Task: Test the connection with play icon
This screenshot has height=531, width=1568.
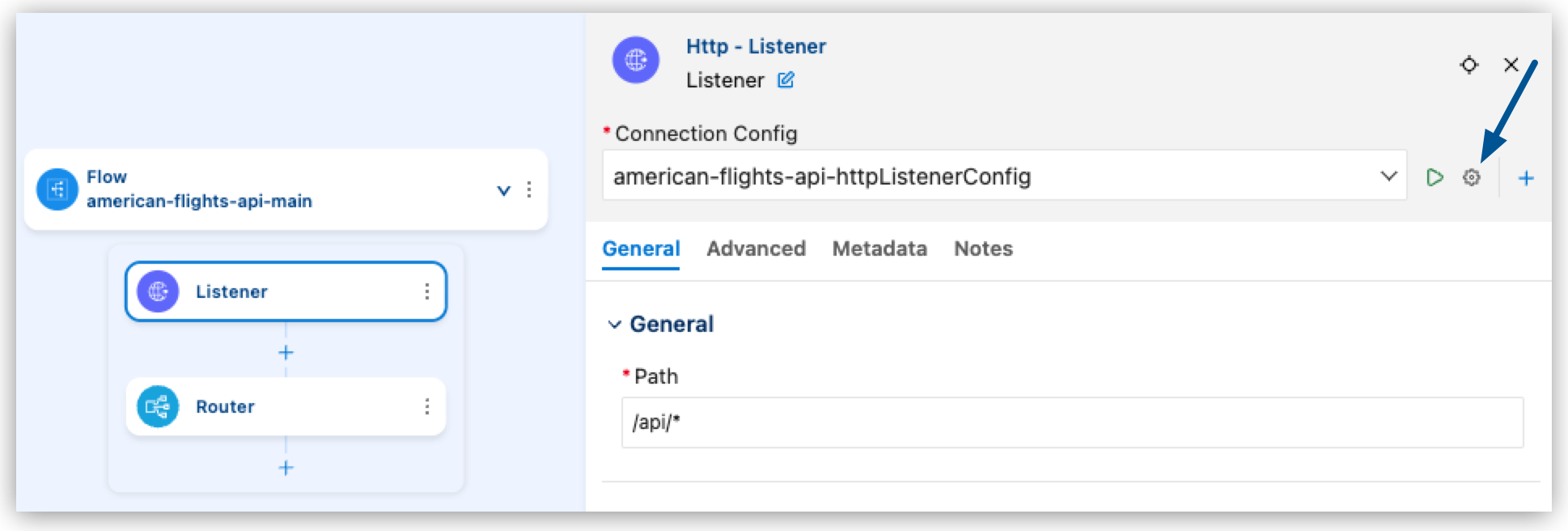Action: pyautogui.click(x=1435, y=177)
